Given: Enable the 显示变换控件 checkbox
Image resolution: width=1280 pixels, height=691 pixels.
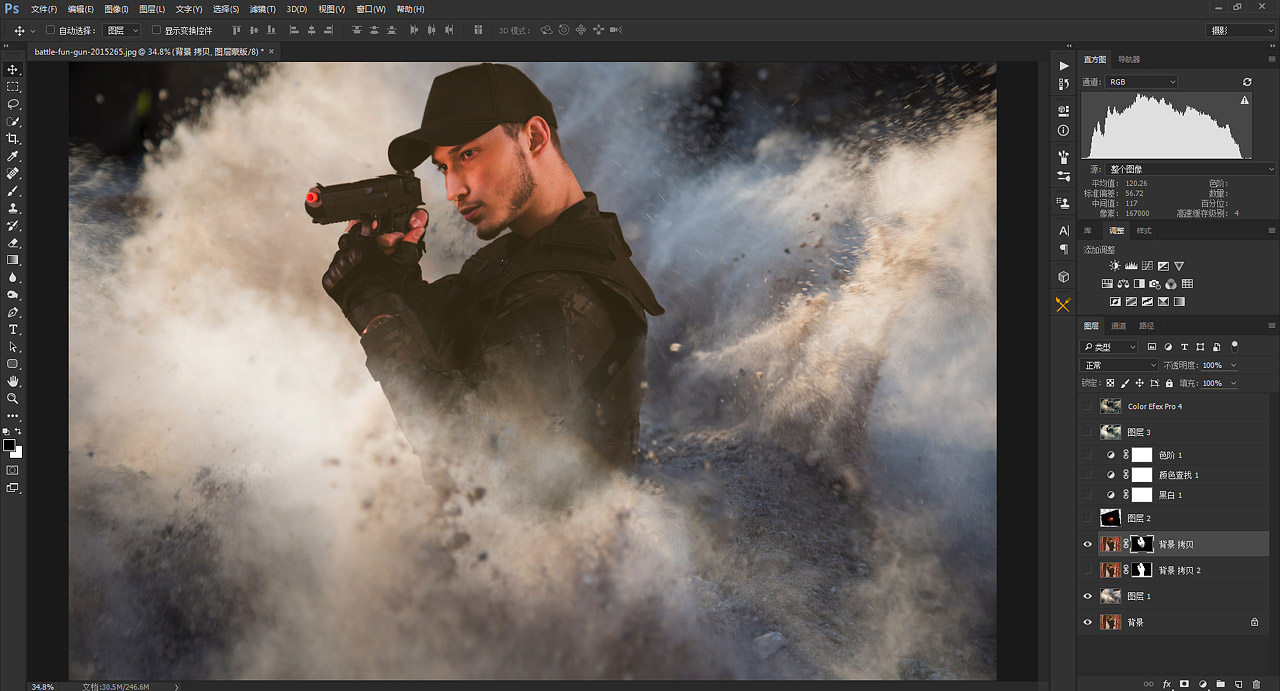Looking at the screenshot, I should click(156, 31).
